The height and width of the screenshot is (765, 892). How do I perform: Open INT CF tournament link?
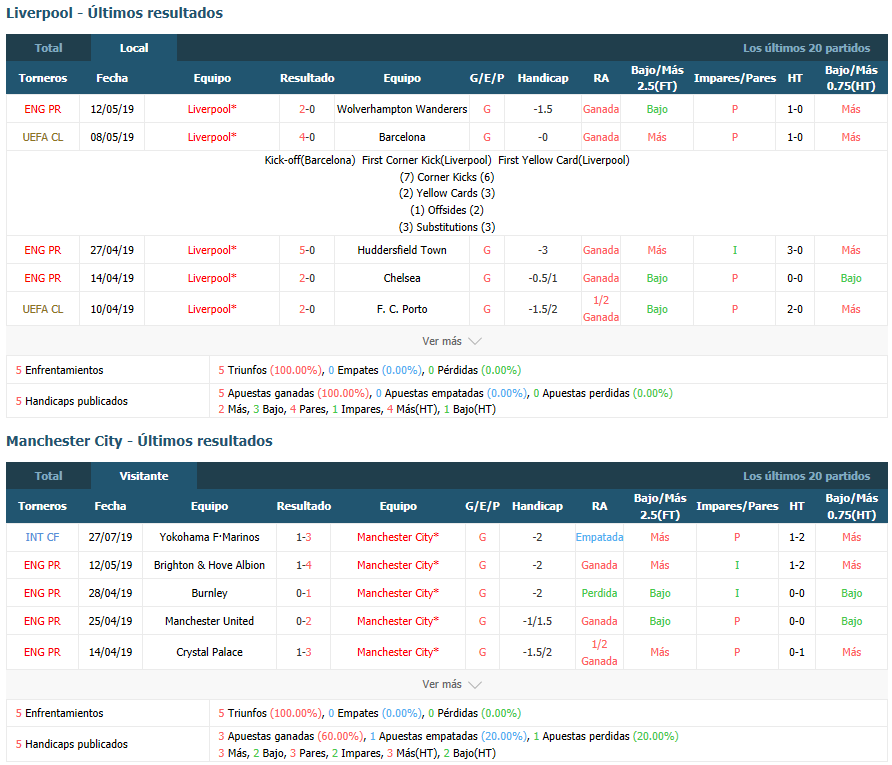tap(42, 537)
